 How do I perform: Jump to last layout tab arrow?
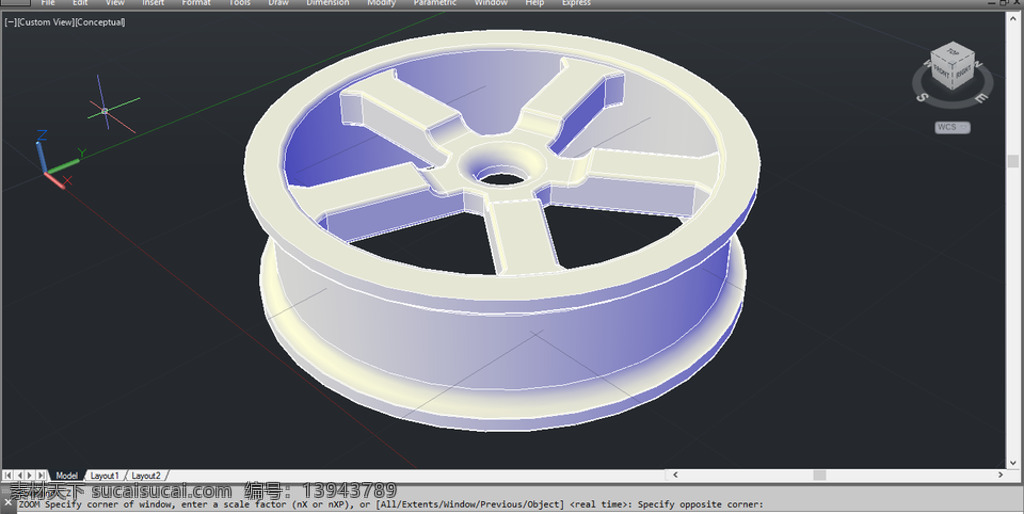41,475
